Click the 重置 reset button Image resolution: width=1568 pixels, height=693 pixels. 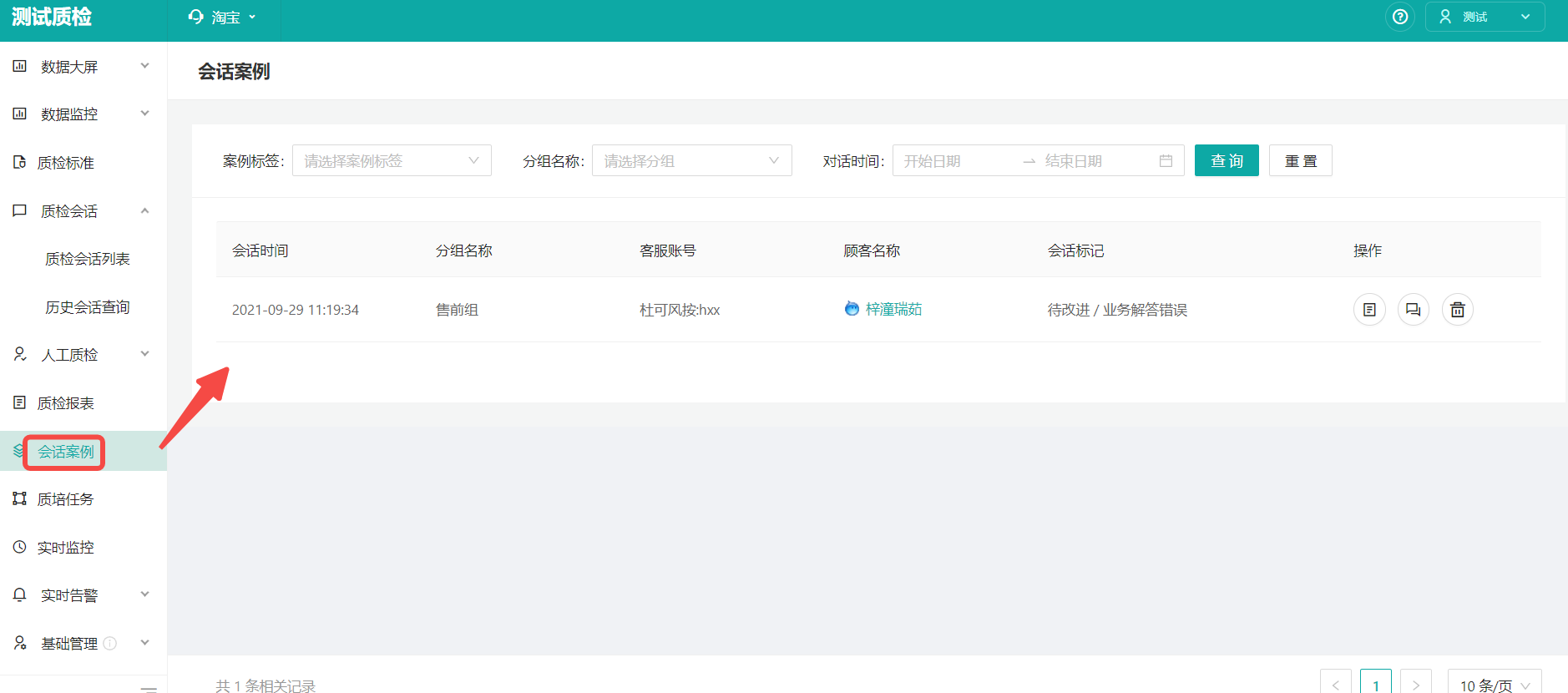point(1300,160)
